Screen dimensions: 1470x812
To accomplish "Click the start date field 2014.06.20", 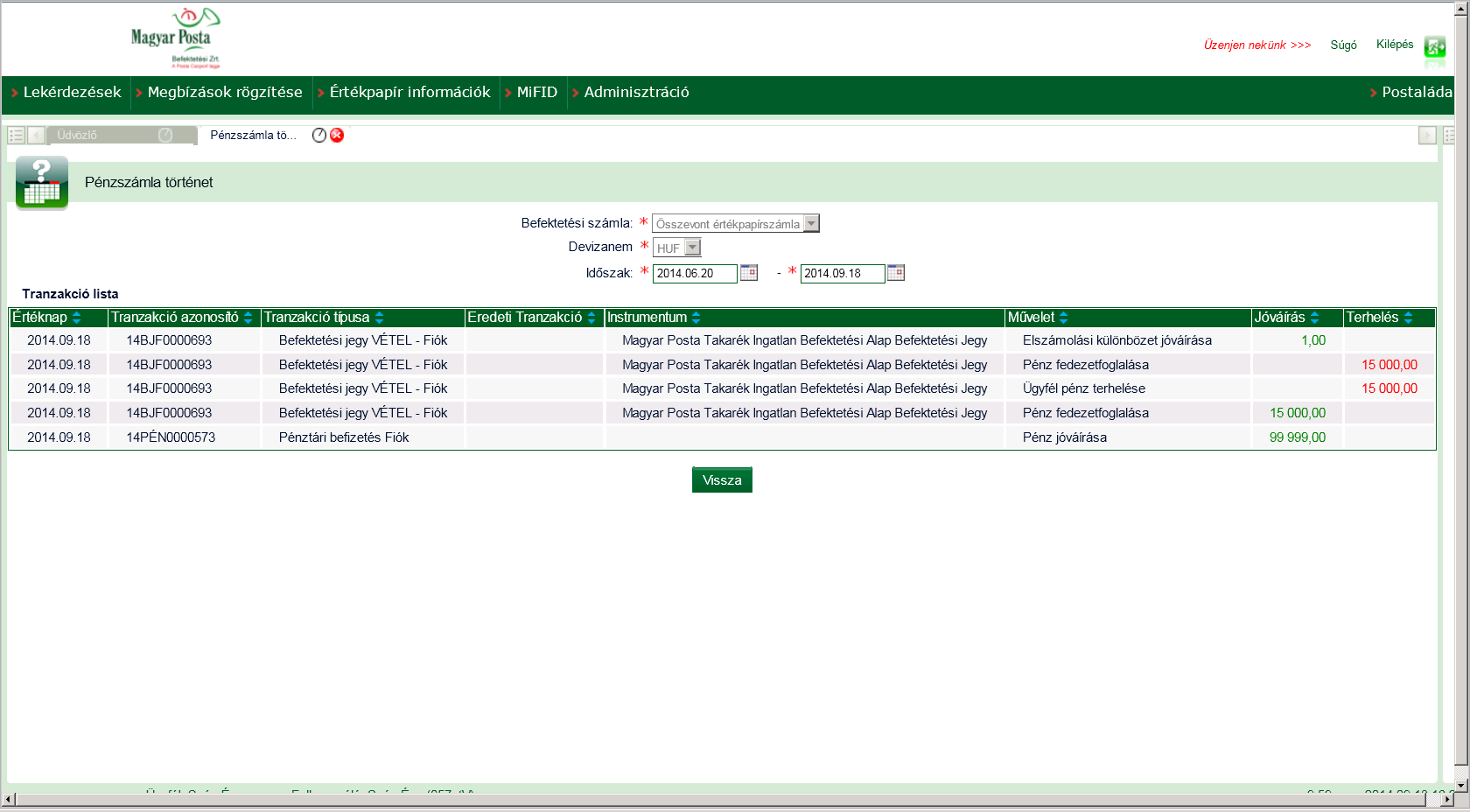I will click(695, 273).
